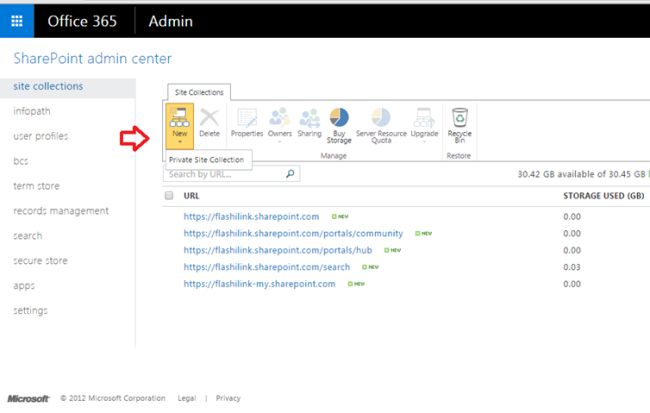The width and height of the screenshot is (650, 413).
Task: Click the search magnifier icon
Action: pyautogui.click(x=290, y=174)
